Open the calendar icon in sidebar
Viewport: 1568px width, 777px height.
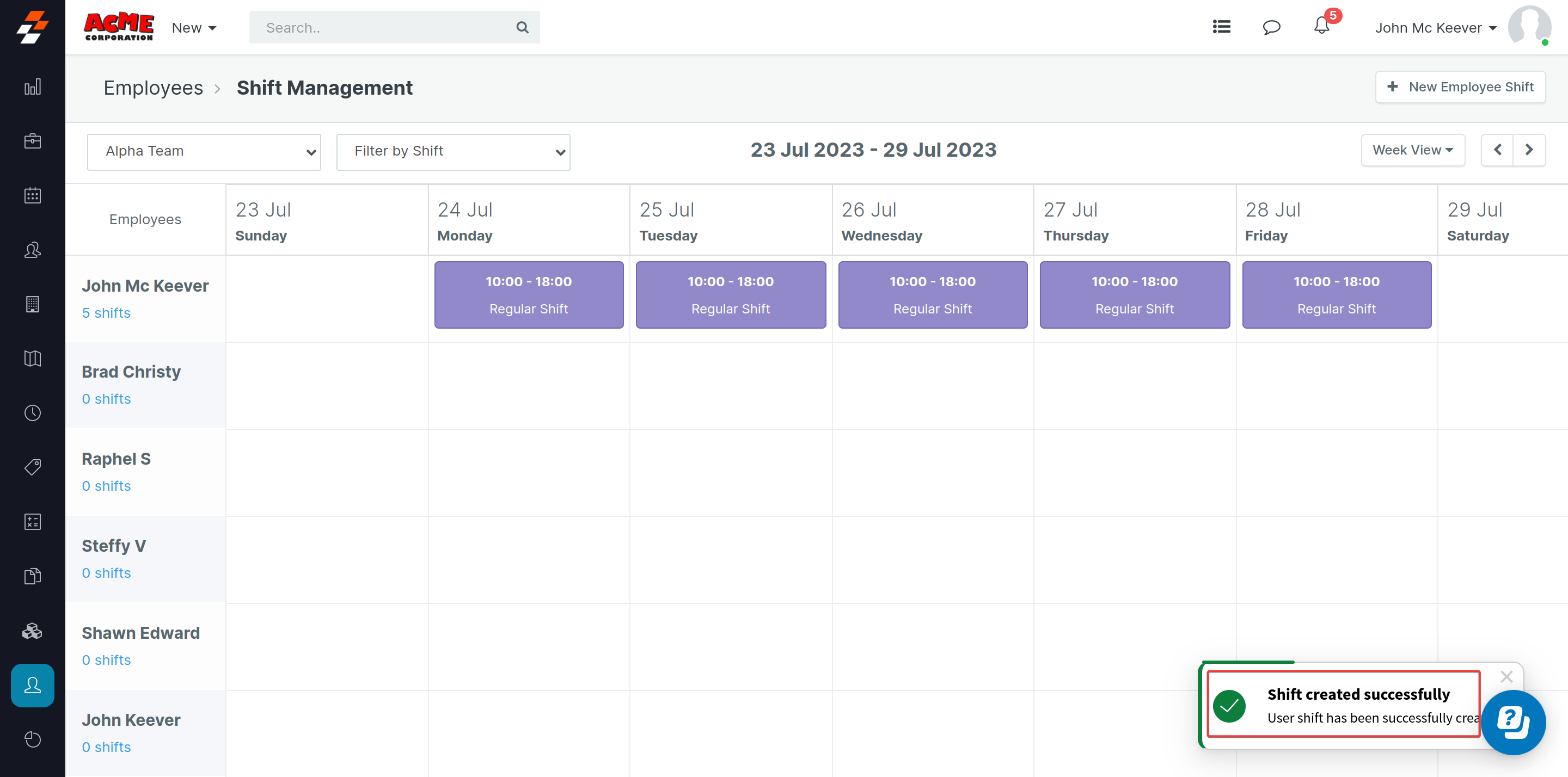click(32, 195)
